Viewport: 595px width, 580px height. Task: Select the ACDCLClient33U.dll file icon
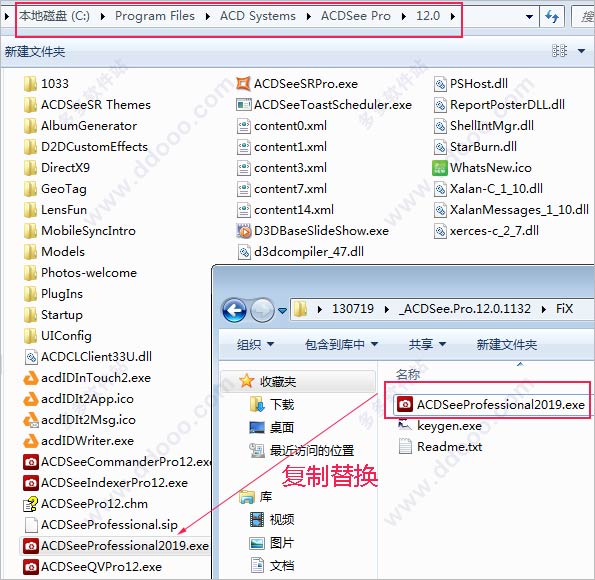click(x=31, y=357)
